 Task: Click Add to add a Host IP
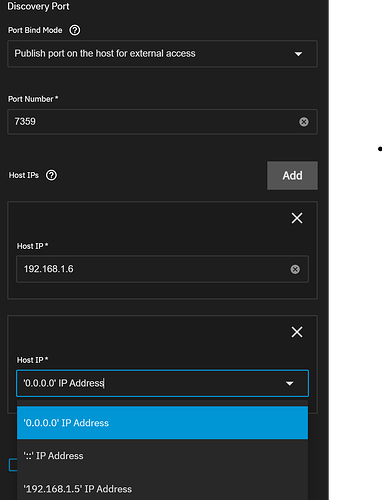pos(292,176)
